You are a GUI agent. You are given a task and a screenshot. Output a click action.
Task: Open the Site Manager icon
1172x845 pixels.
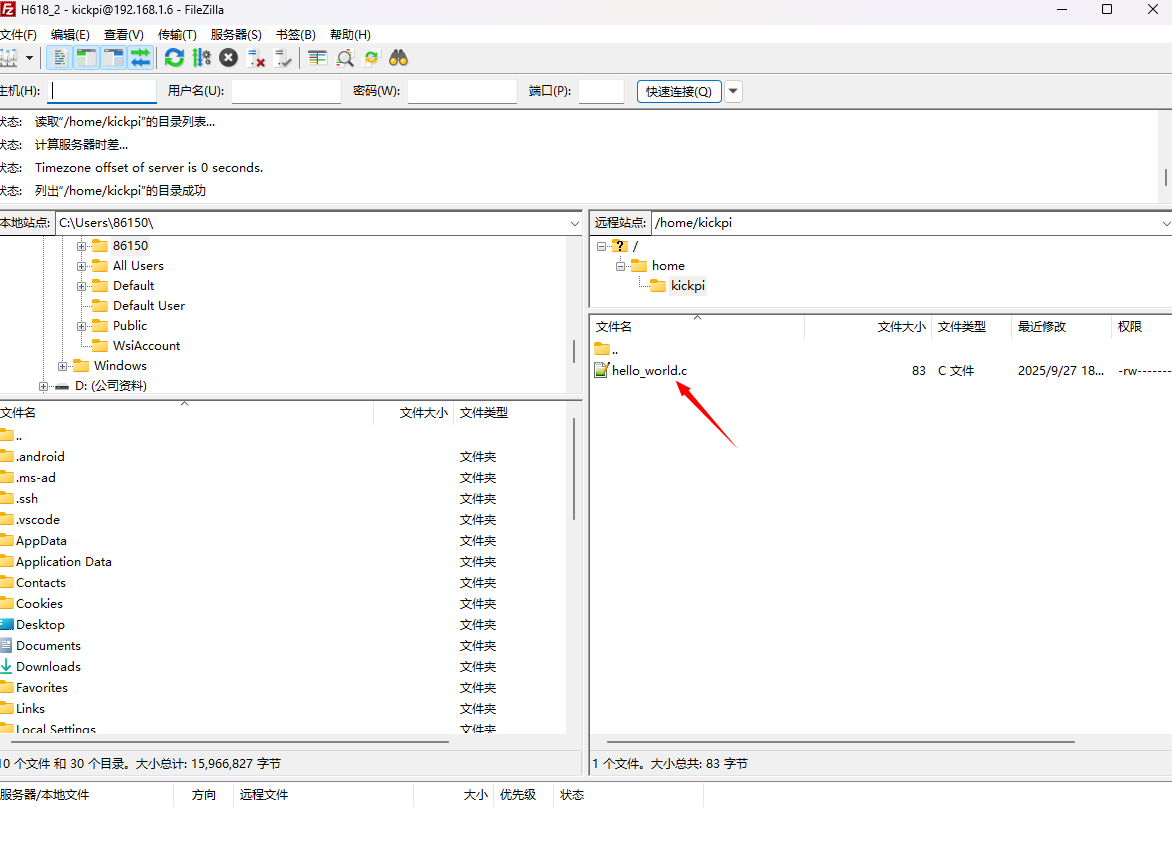[8, 58]
